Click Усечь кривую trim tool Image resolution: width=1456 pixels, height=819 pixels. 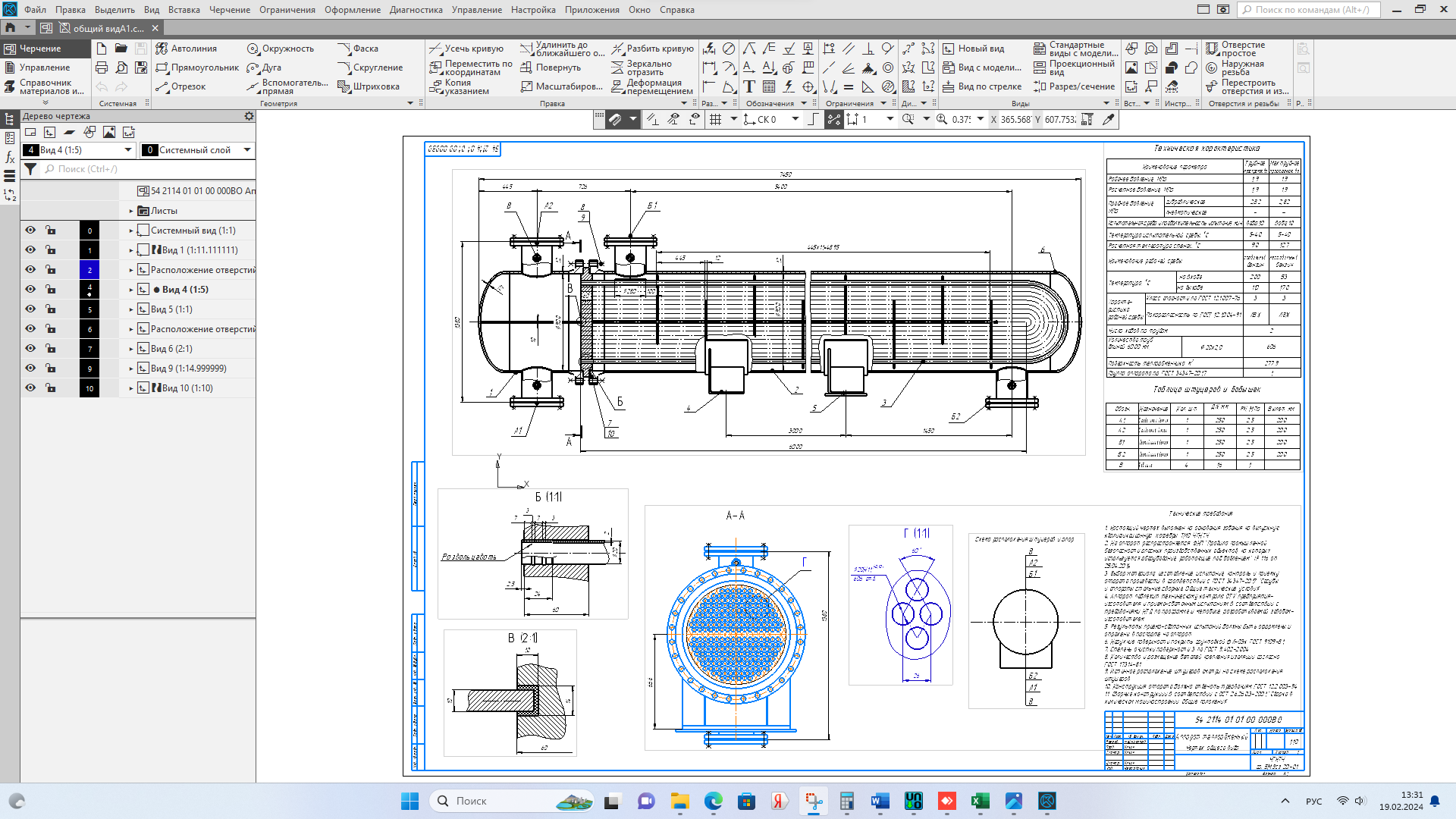pos(466,49)
